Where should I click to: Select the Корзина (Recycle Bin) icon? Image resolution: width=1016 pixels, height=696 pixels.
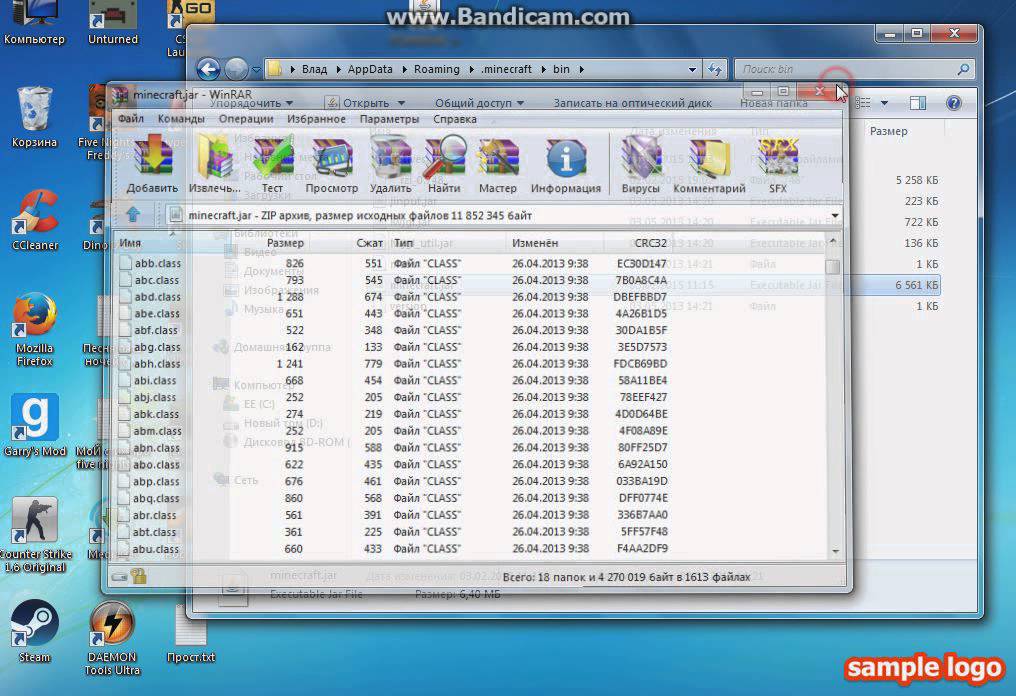34,117
